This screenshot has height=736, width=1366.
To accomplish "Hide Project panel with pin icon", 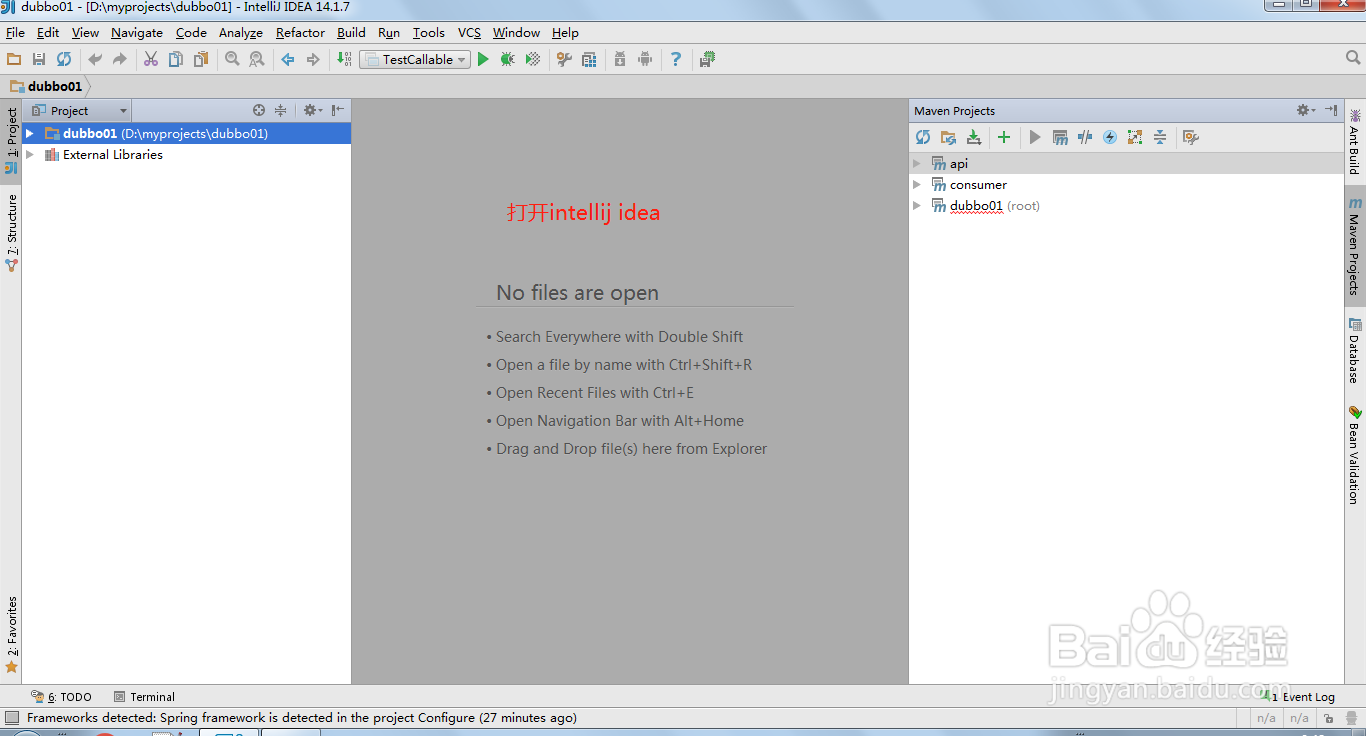I will pos(338,110).
